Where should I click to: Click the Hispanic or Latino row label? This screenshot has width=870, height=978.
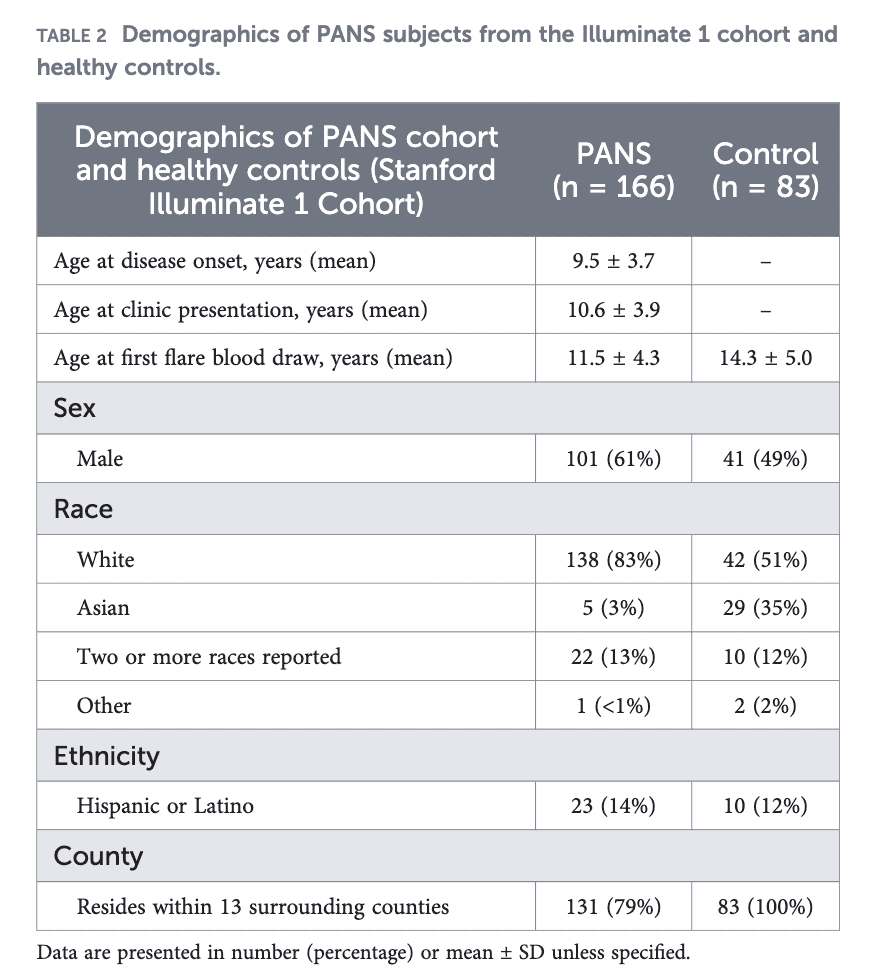165,806
